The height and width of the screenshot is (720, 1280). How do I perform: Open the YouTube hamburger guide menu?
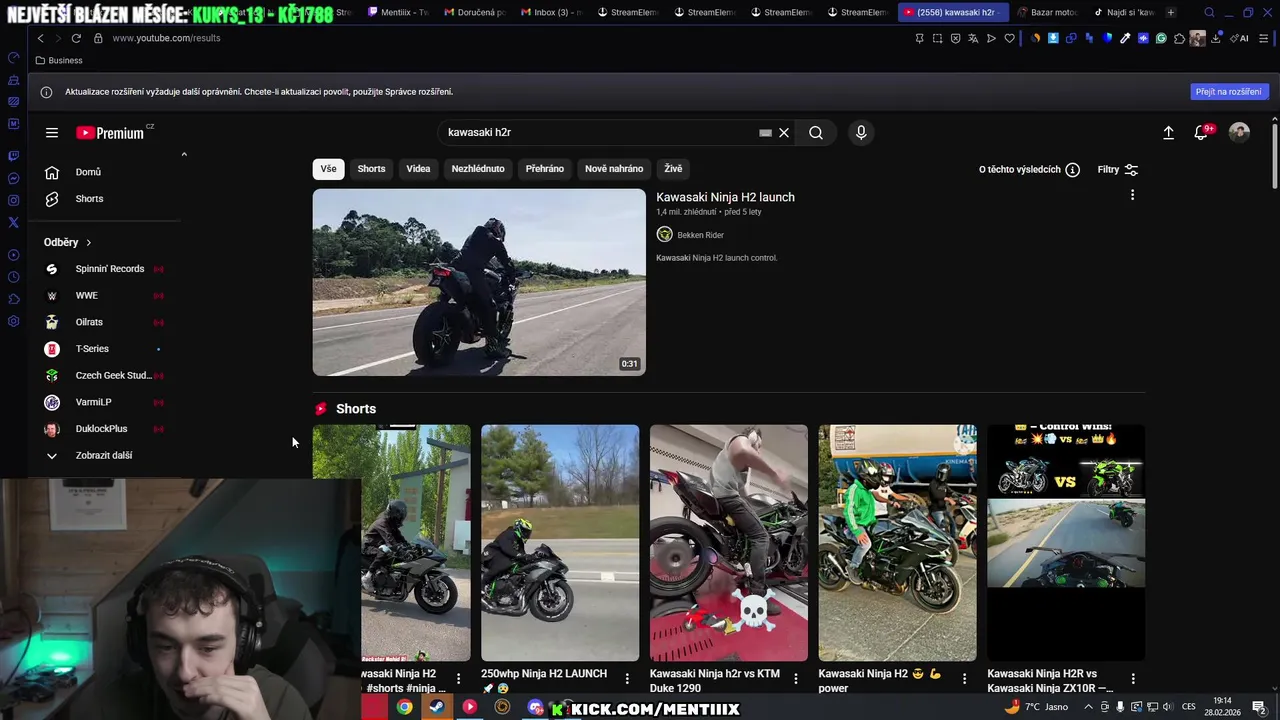(52, 133)
